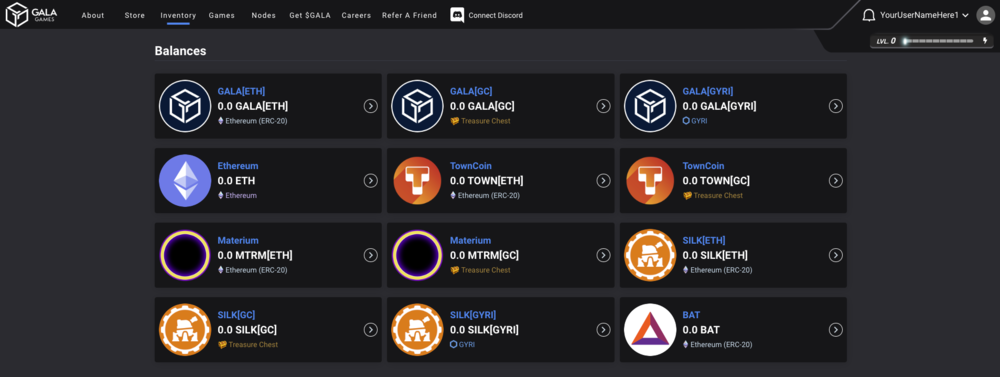The image size is (1000, 377).
Task: Open SILK[GYRI] details arrow
Action: (x=603, y=330)
